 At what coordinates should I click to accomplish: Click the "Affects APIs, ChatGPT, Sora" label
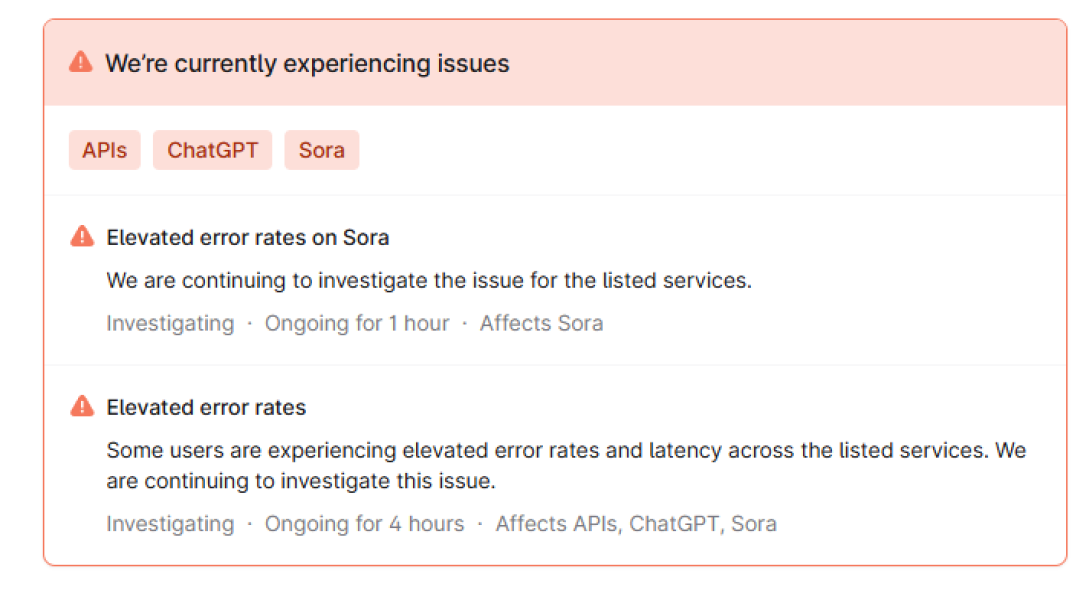pos(636,524)
